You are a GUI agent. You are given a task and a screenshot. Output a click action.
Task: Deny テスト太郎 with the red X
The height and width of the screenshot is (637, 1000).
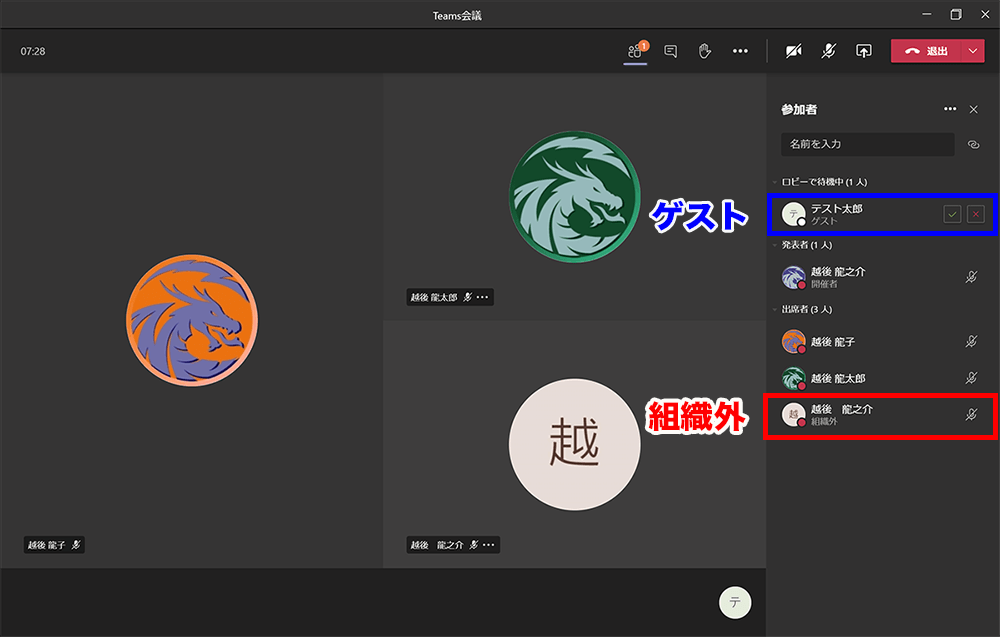(976, 213)
